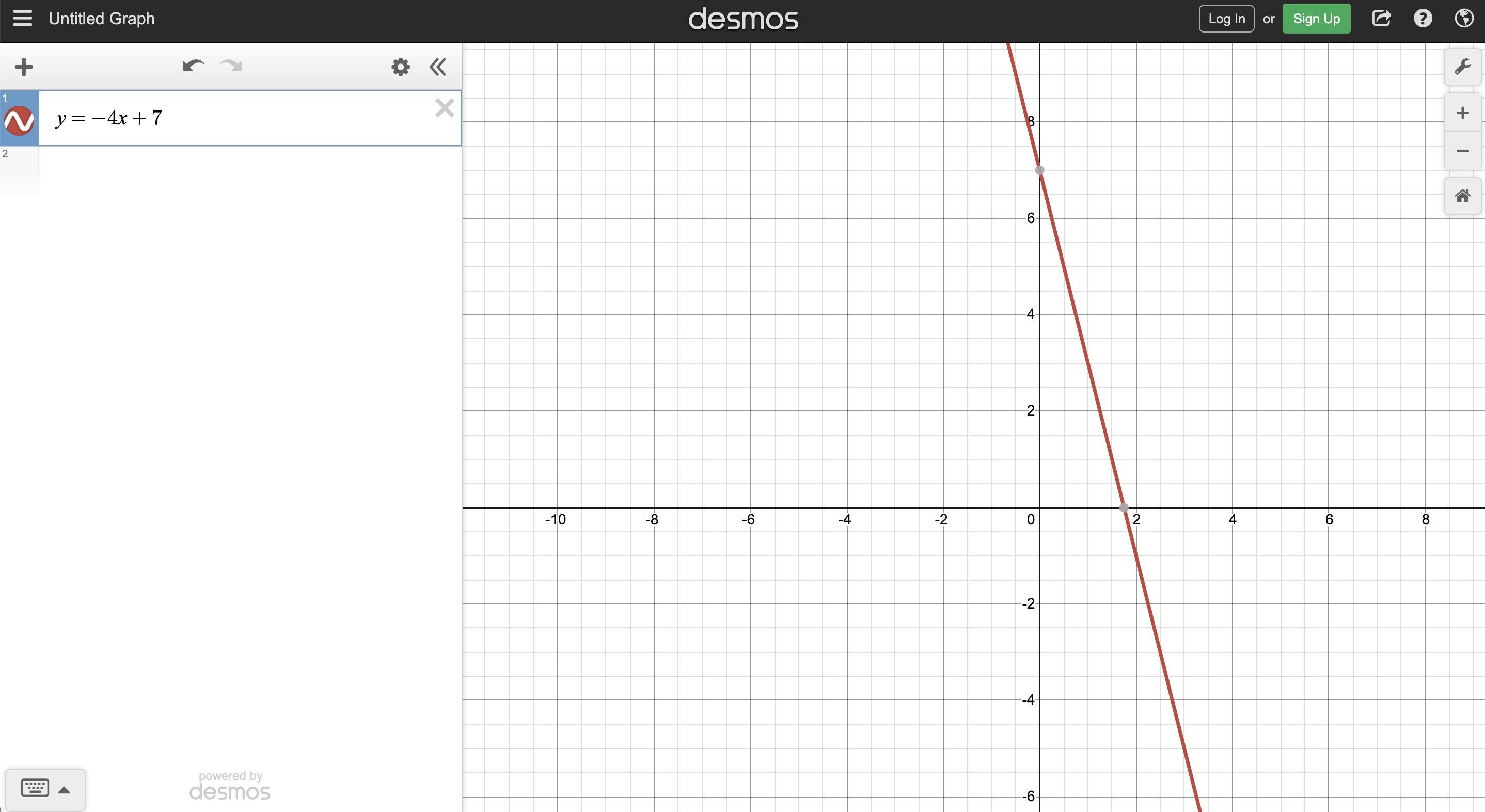Open the language globe menu
1485x812 pixels.
1464,19
